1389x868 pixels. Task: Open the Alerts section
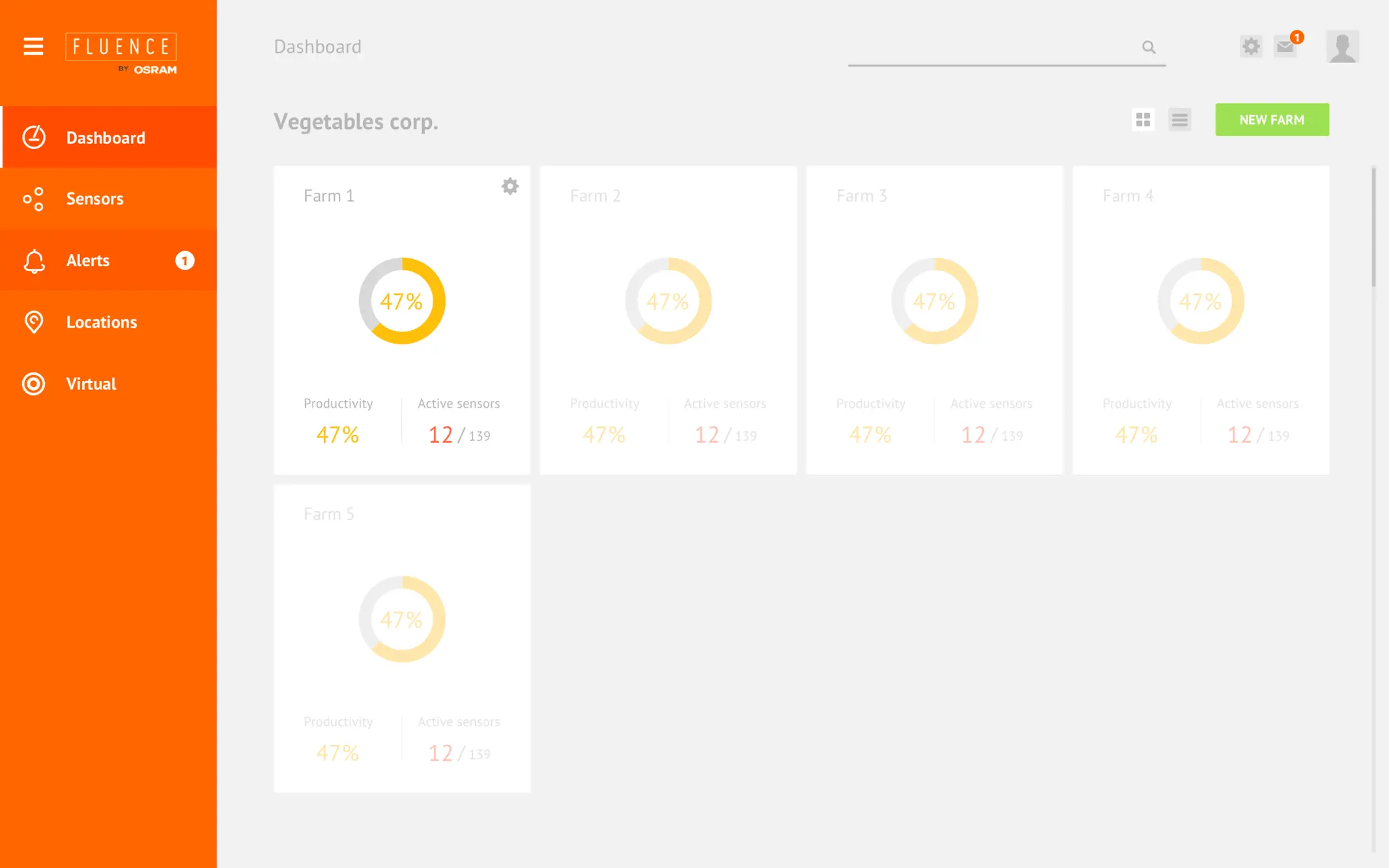coord(88,260)
